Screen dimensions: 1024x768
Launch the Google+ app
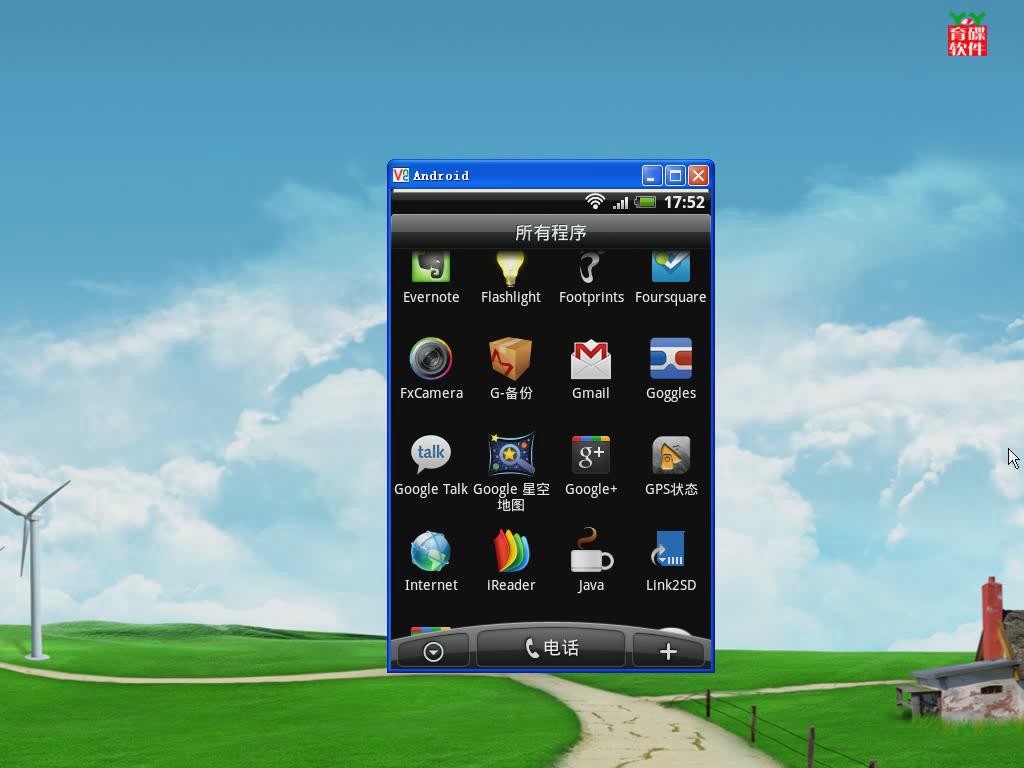pyautogui.click(x=590, y=465)
